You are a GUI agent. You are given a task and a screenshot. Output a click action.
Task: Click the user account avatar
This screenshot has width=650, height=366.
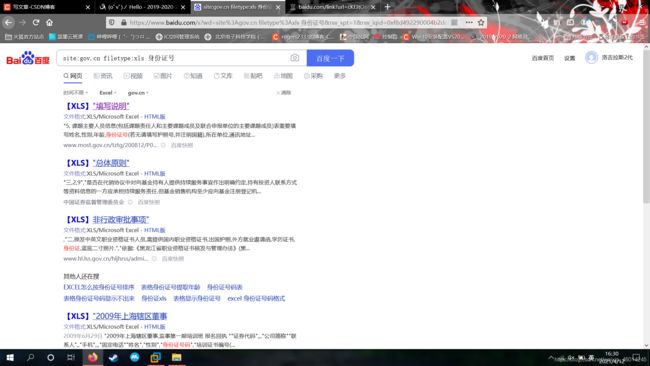coord(591,58)
